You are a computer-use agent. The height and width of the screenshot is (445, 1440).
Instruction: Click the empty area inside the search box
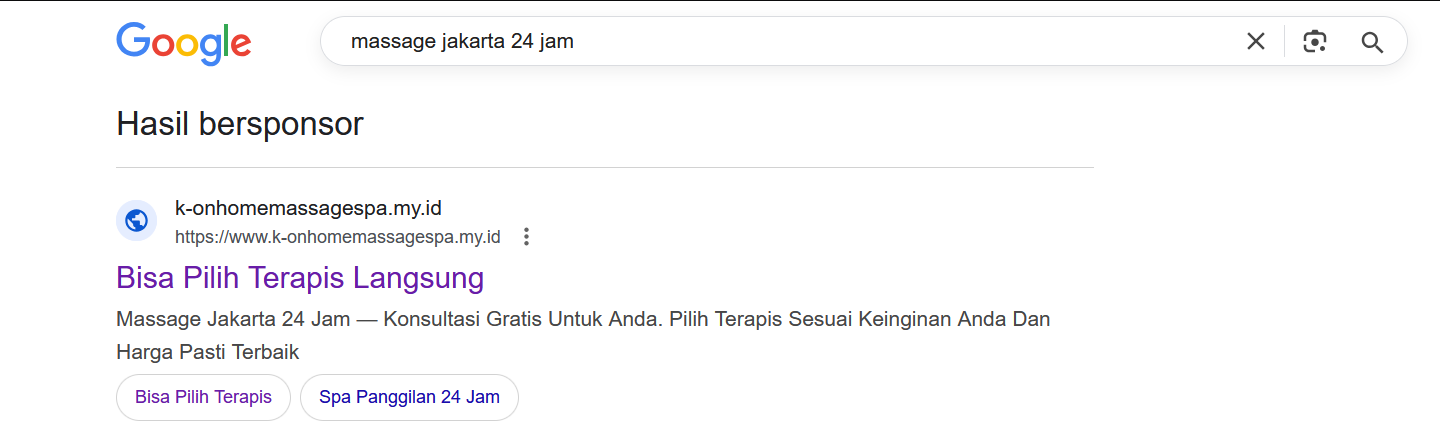tap(900, 42)
